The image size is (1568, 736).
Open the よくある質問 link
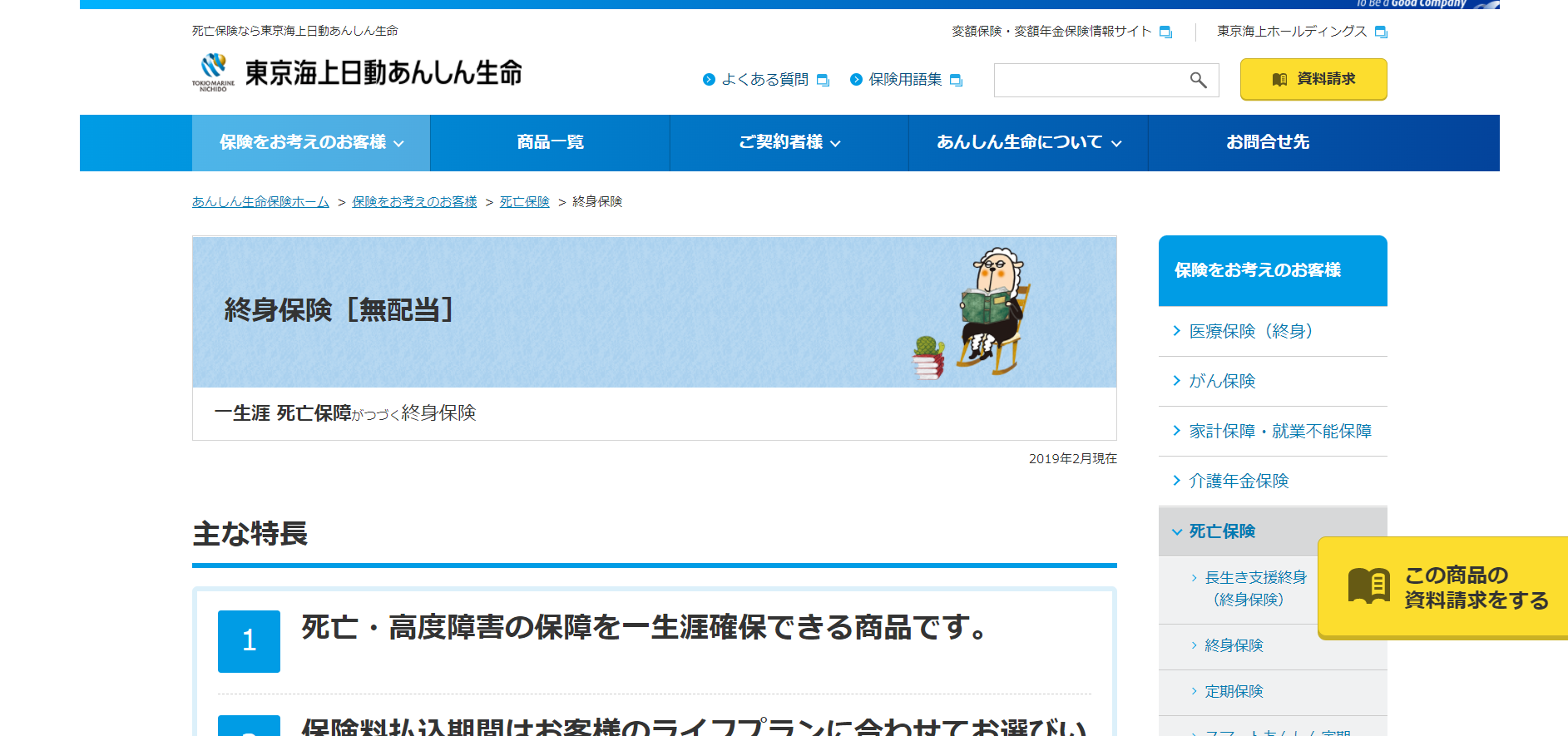click(764, 80)
